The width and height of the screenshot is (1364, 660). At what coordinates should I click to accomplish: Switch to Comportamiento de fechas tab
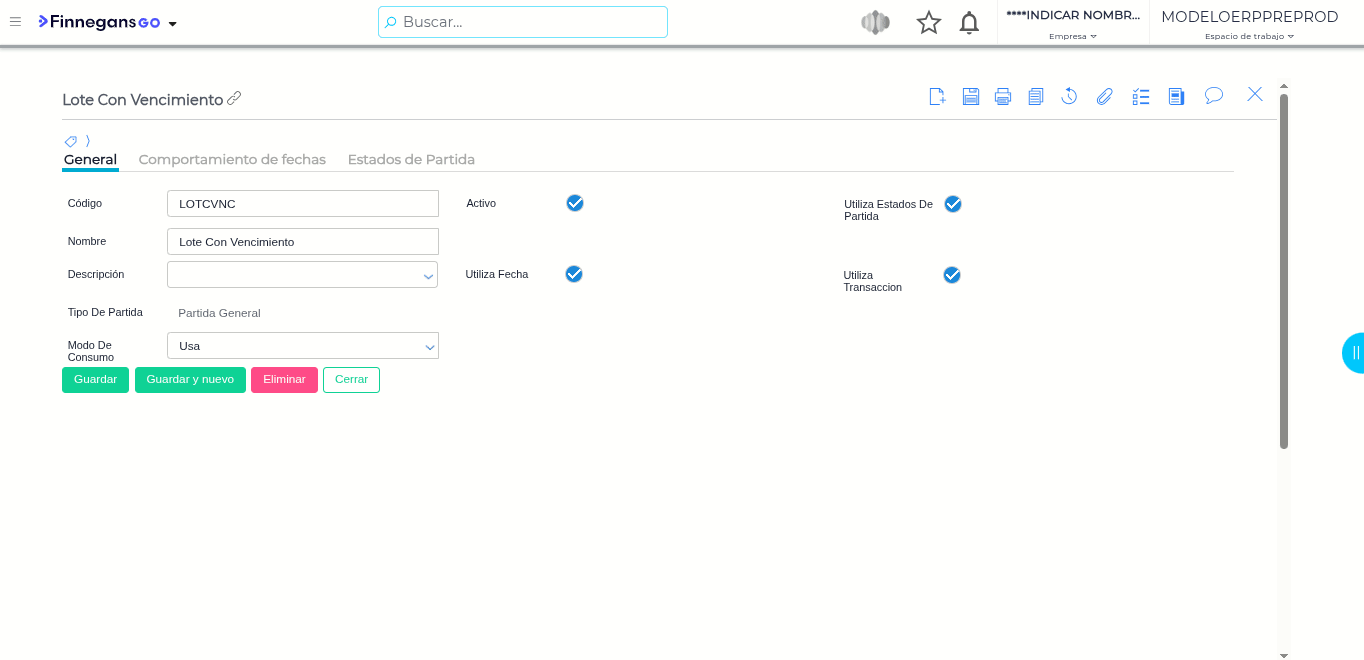click(x=232, y=159)
